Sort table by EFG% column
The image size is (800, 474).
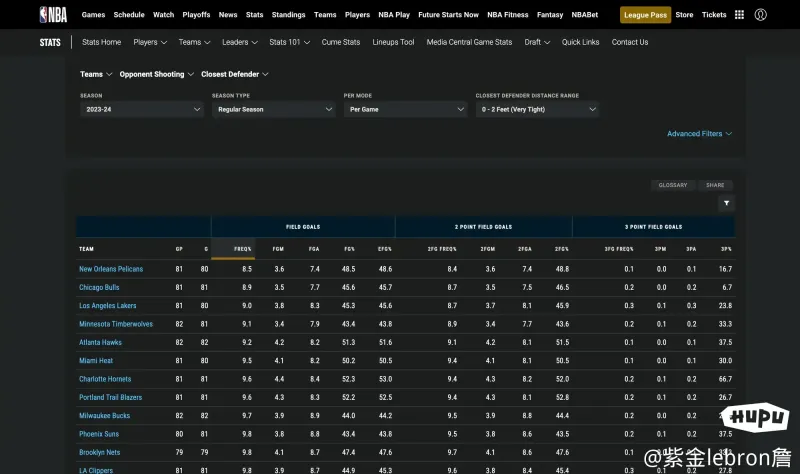point(385,249)
